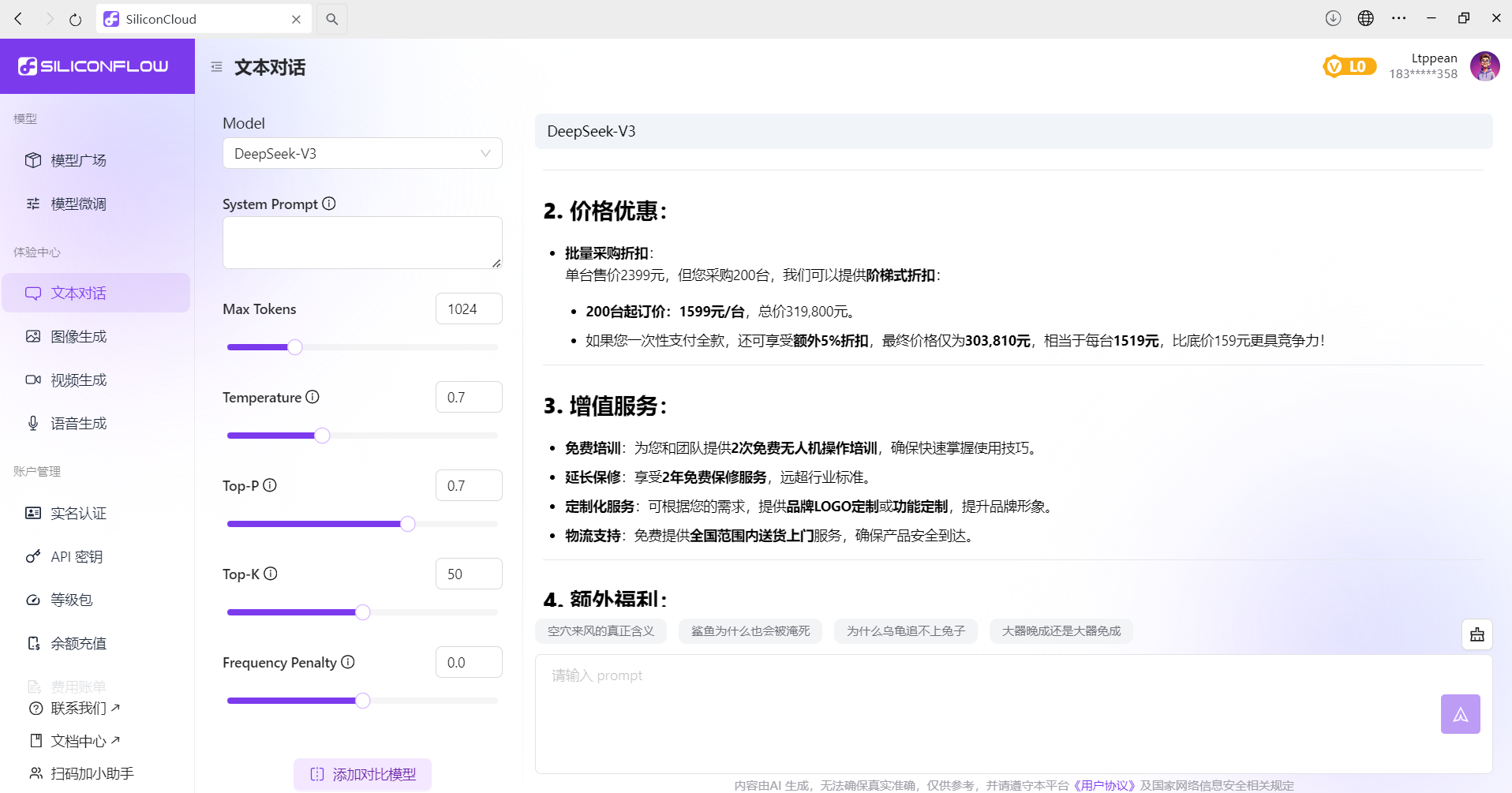Viewport: 1512px width, 793px height.
Task: Click Frequency Penalty info icon
Action: coord(348,662)
